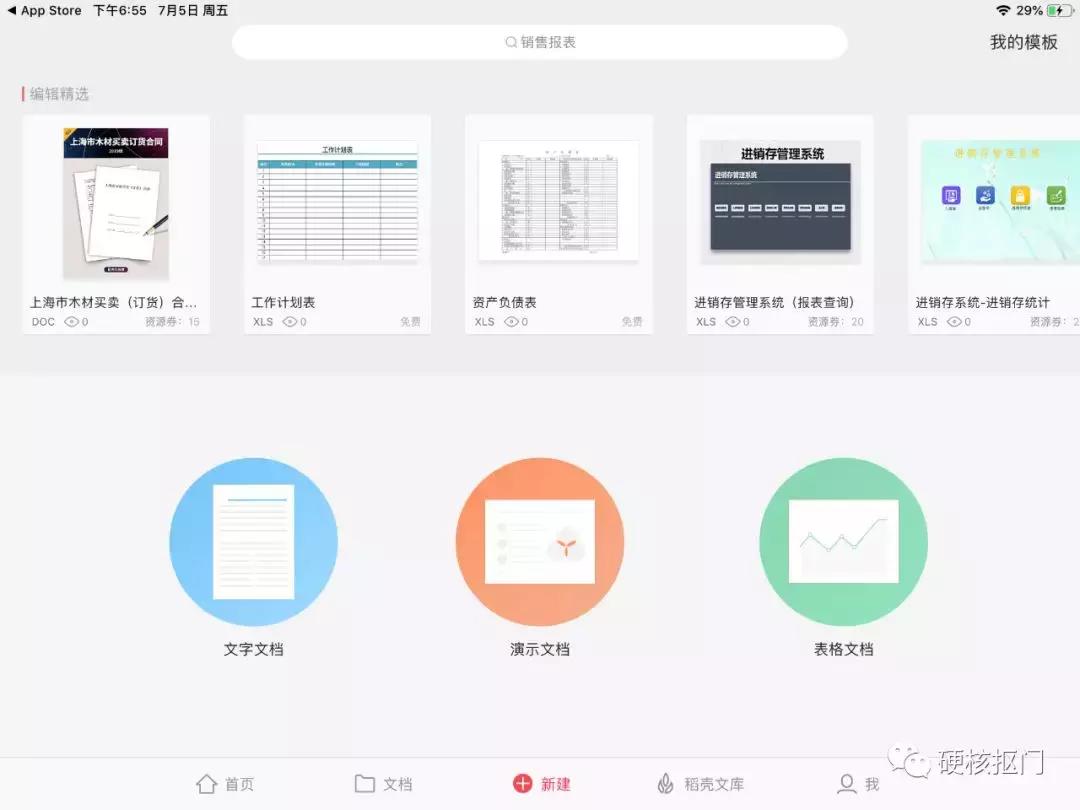Image resolution: width=1080 pixels, height=810 pixels.
Task: Tap 免费 label on 资产负债表 card
Action: (x=632, y=322)
